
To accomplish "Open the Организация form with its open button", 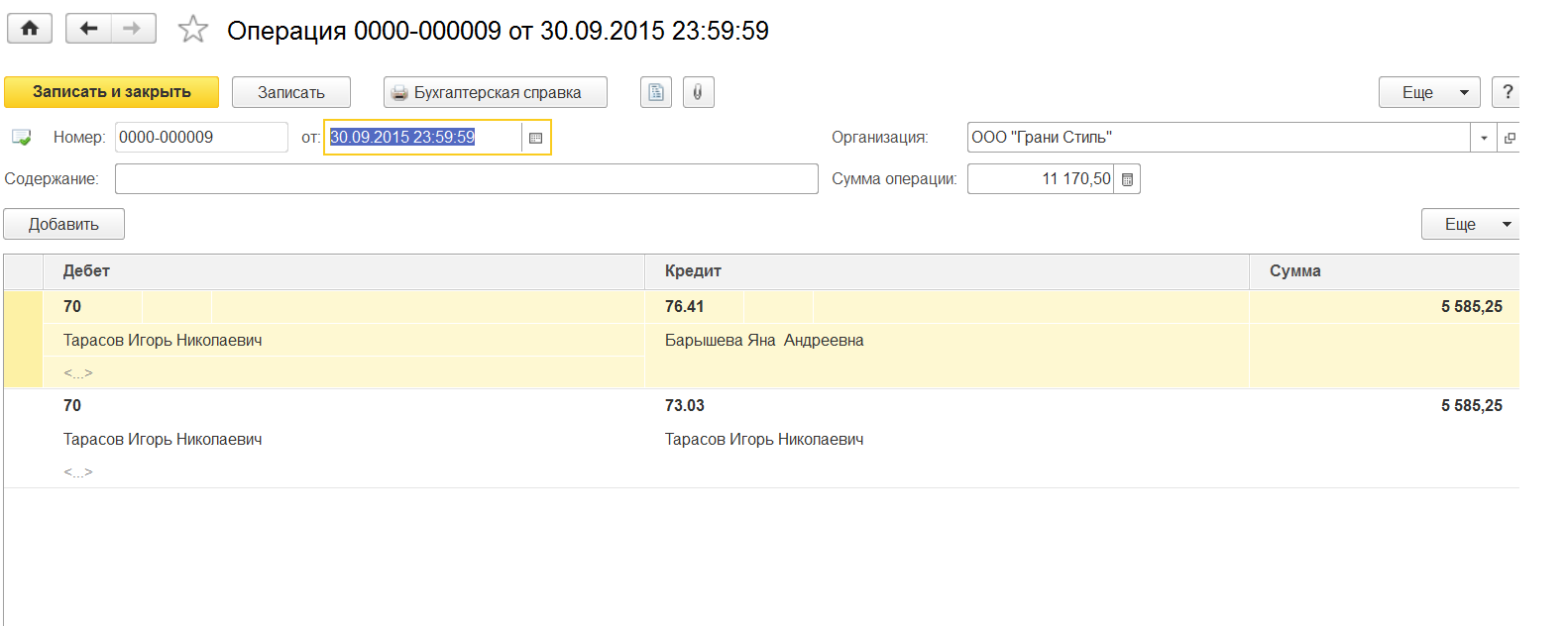I will [1510, 138].
